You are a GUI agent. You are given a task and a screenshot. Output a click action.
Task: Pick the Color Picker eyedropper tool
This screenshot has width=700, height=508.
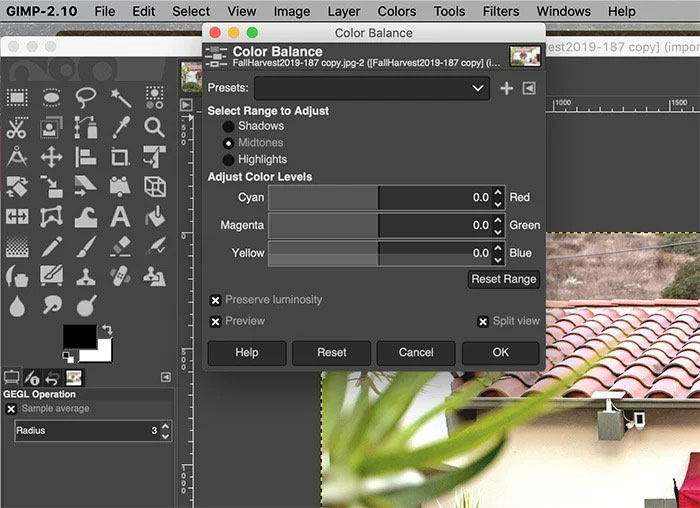[121, 127]
